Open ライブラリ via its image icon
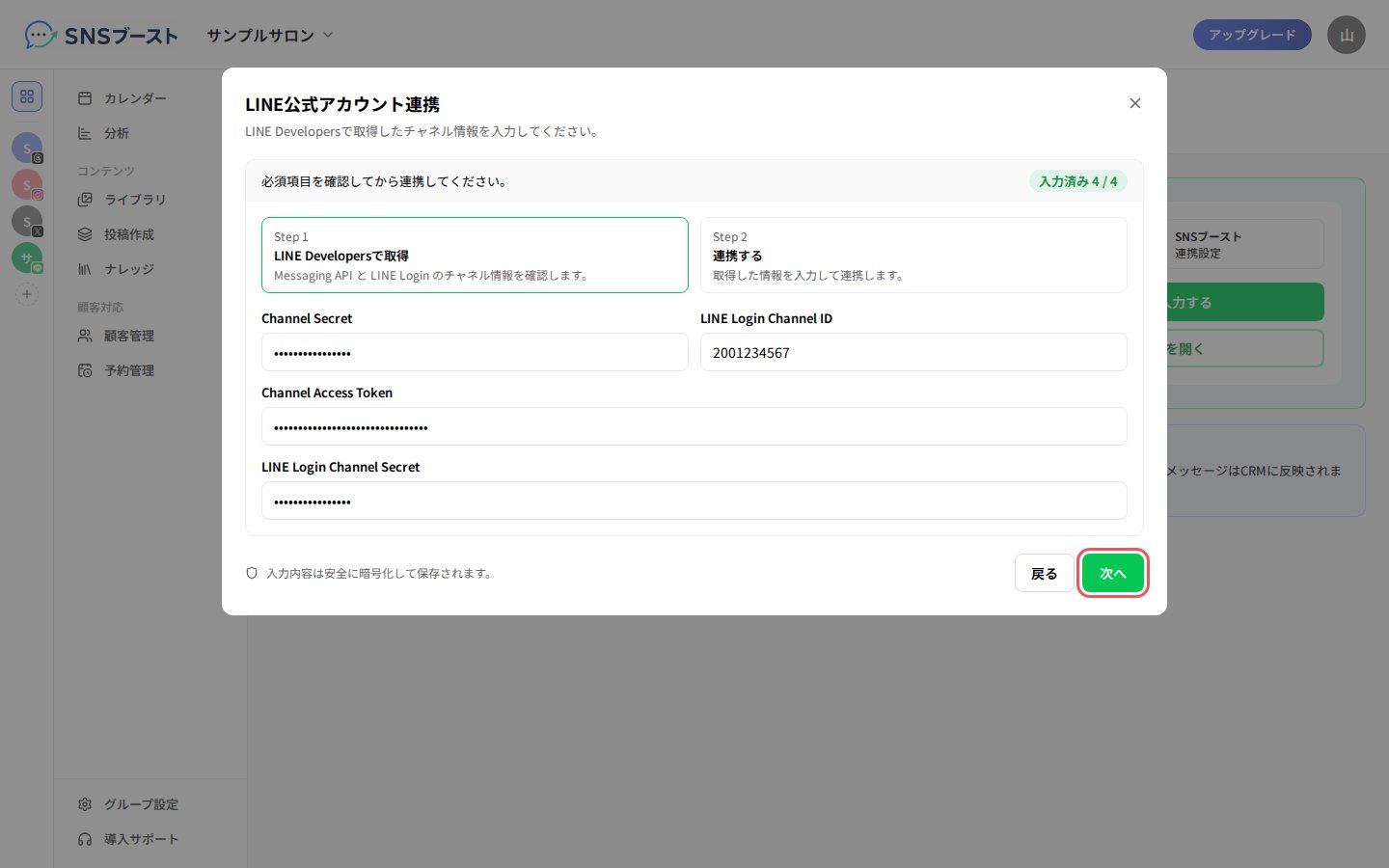This screenshot has width=1389, height=868. coord(85,200)
